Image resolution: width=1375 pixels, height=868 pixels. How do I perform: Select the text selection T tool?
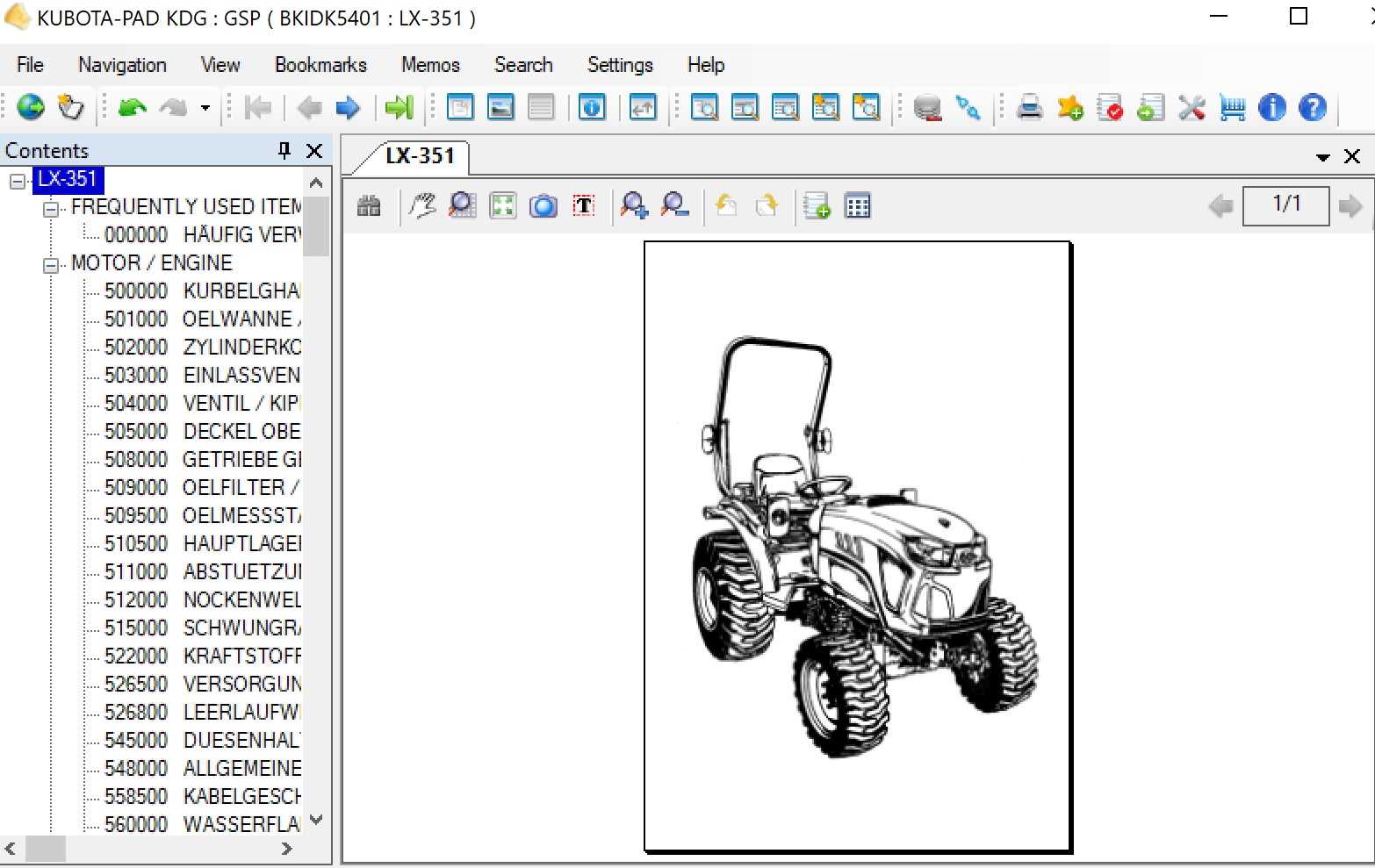584,206
